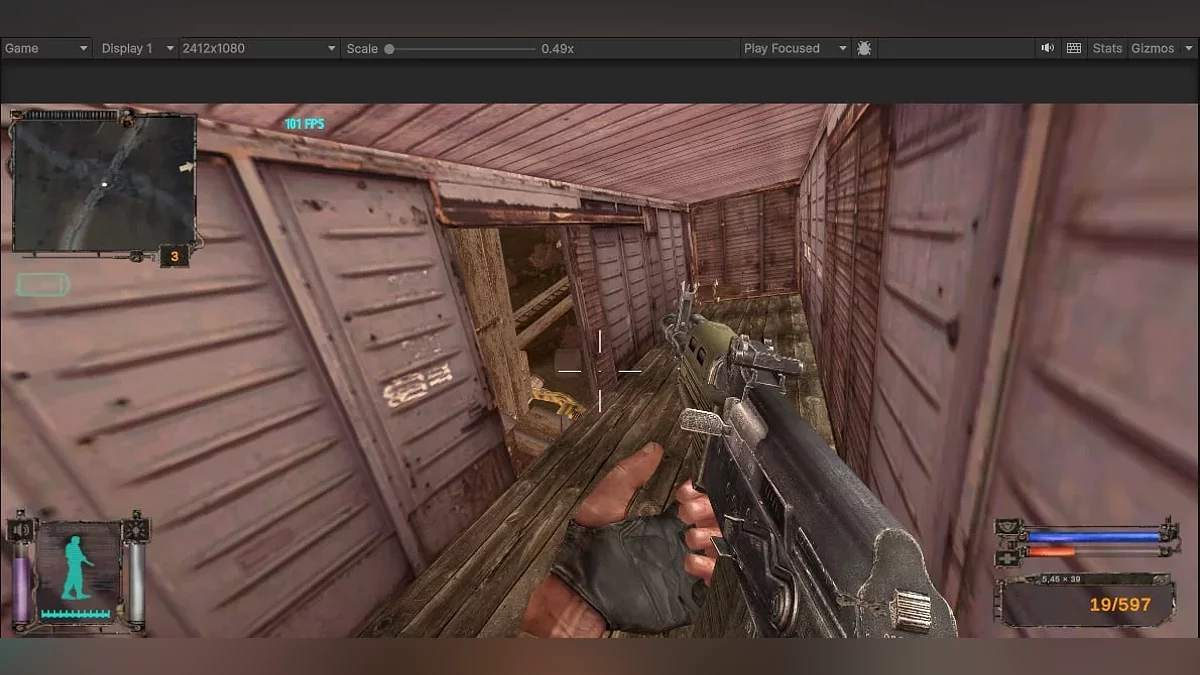Toggle the bug-shaped VSync icon

coord(864,48)
